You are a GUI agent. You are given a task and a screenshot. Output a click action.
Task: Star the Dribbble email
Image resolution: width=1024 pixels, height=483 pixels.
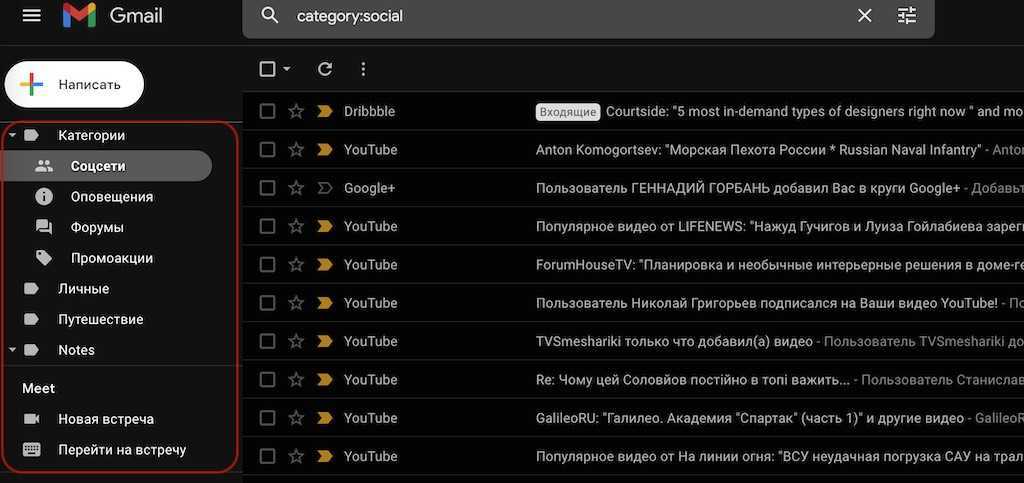(296, 112)
